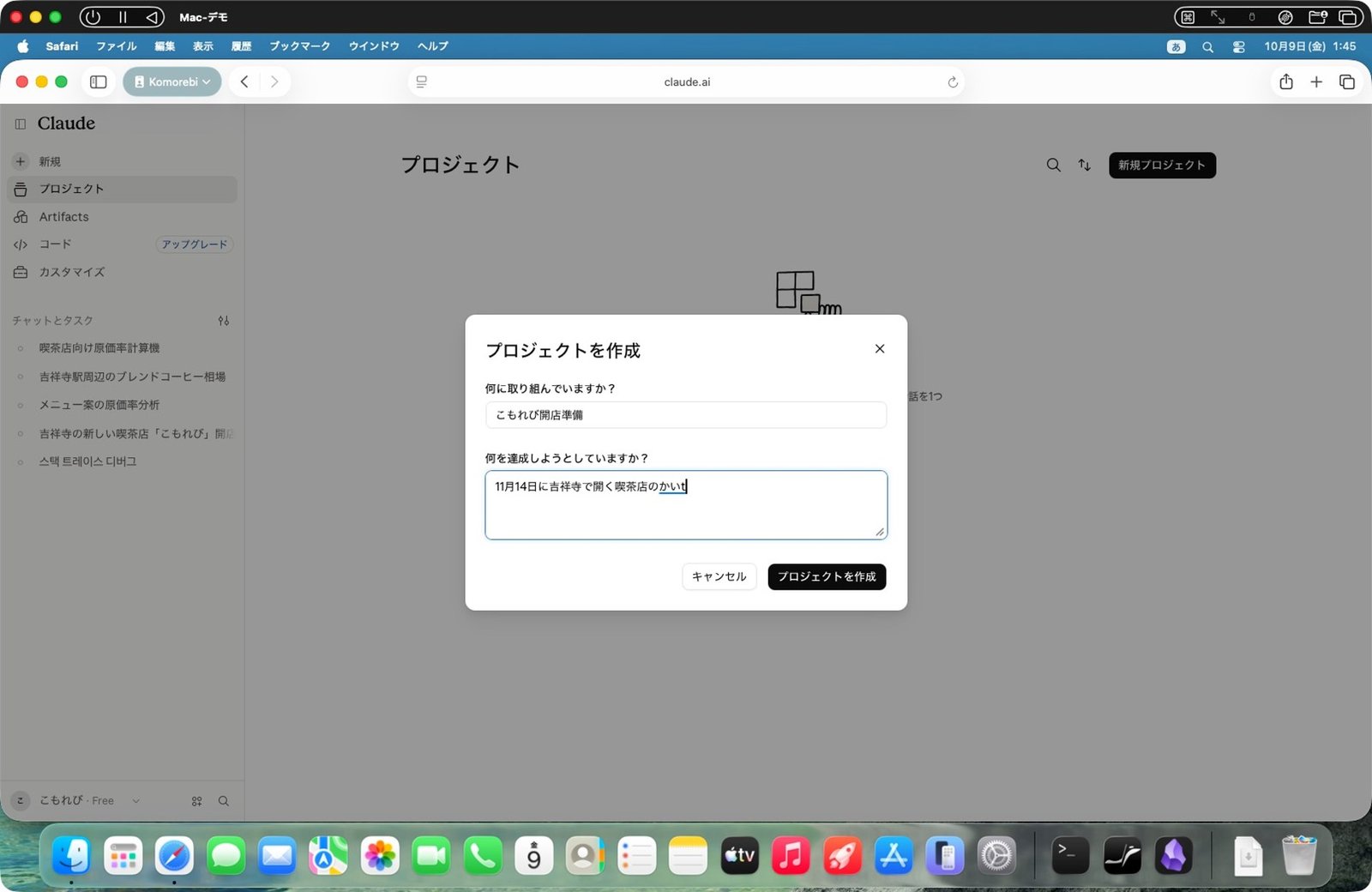Open chat メニュー案の原価率分析
This screenshot has width=1372, height=892.
(122, 405)
